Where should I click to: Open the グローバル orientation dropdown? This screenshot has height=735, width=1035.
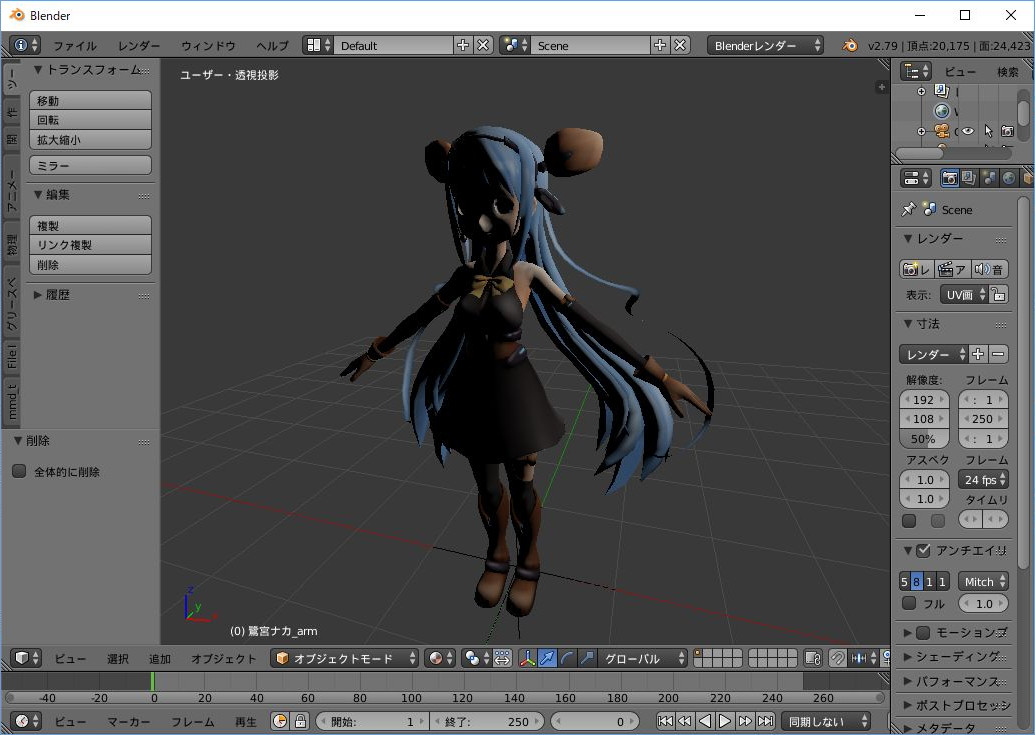click(642, 658)
